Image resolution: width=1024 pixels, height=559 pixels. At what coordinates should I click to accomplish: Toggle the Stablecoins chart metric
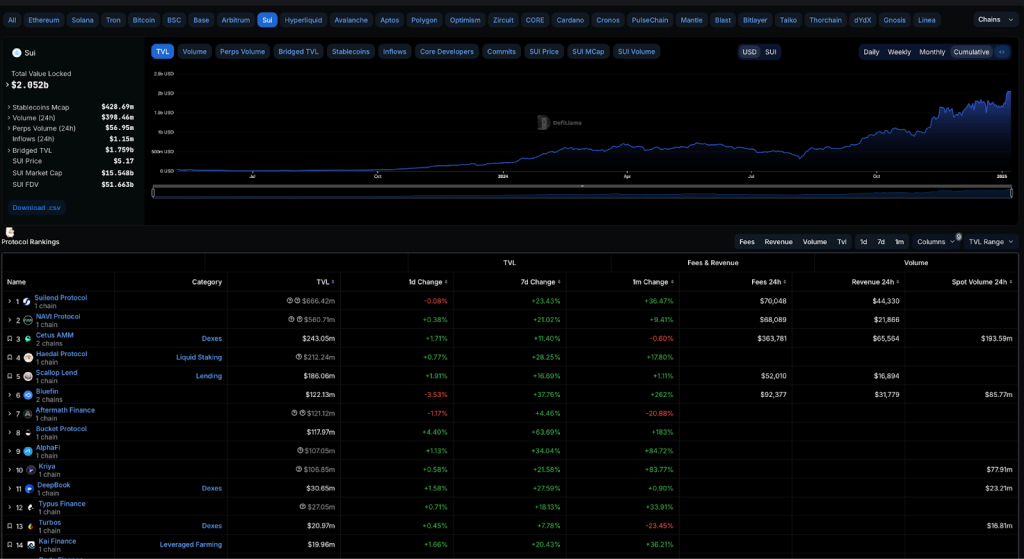pyautogui.click(x=351, y=52)
